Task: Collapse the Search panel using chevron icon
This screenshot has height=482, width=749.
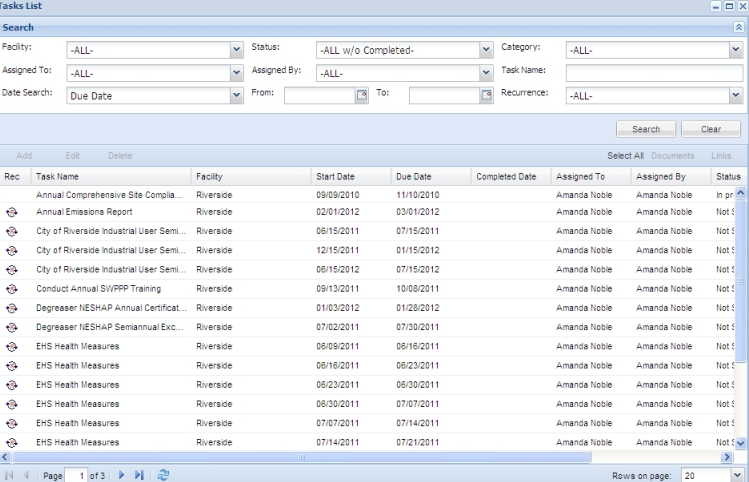Action: point(739,28)
